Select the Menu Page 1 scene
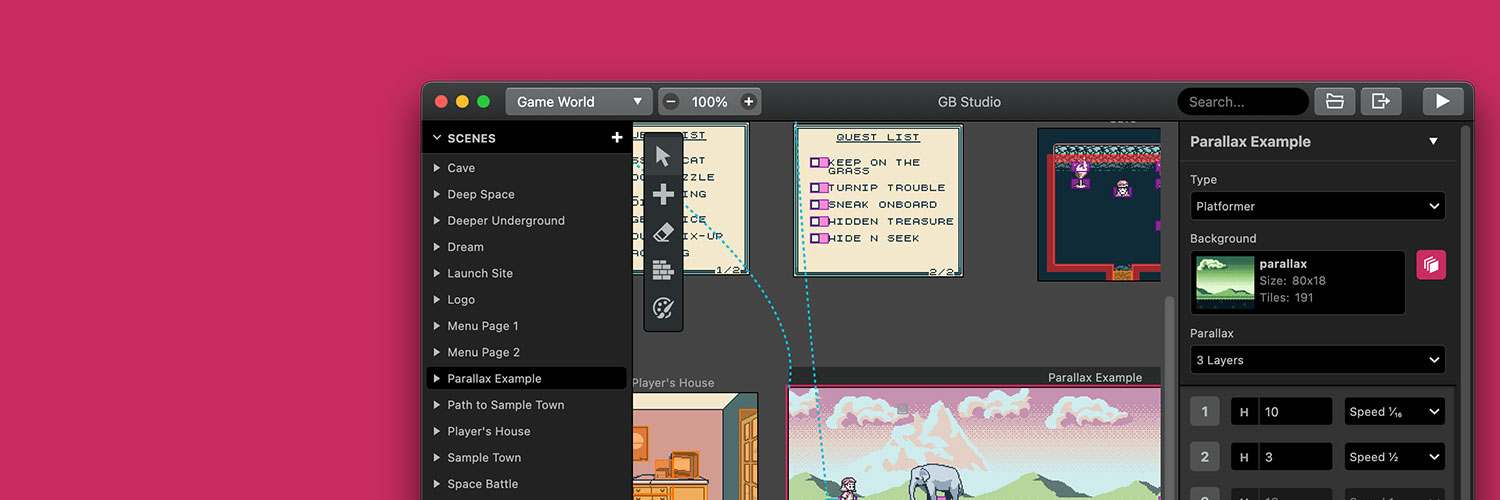The width and height of the screenshot is (1500, 500). tap(527, 326)
